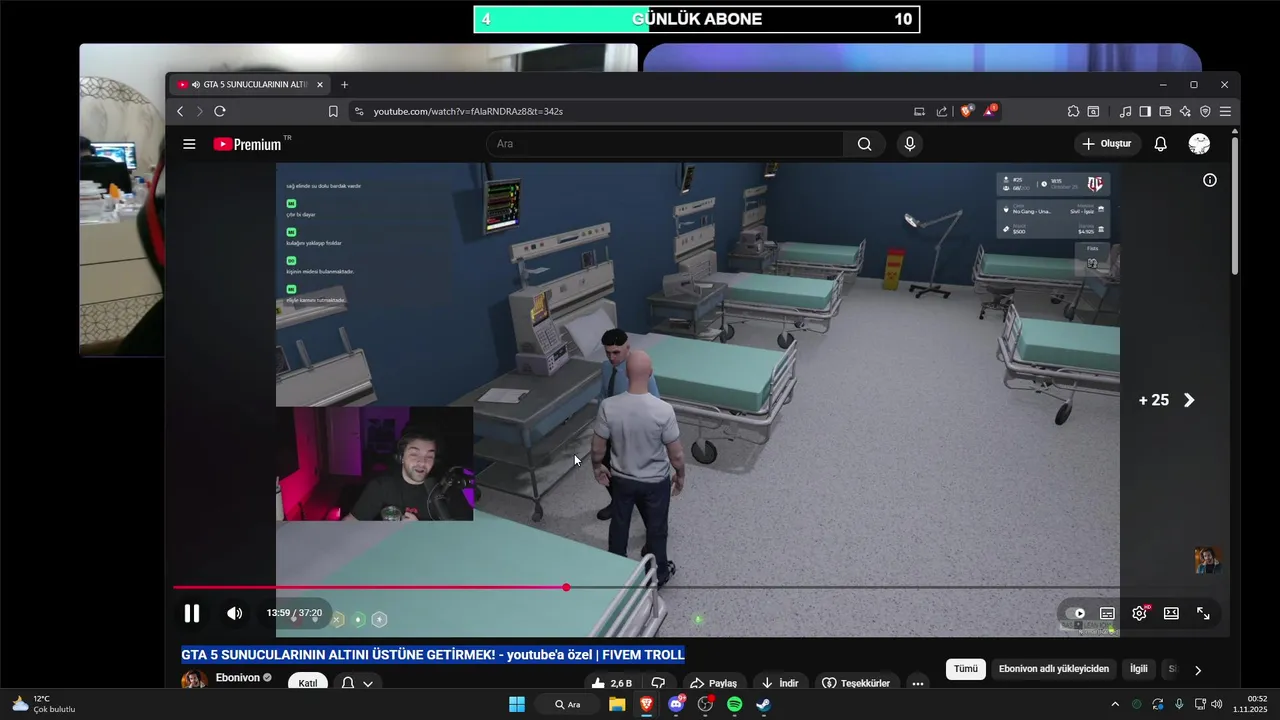Image resolution: width=1280 pixels, height=720 pixels.
Task: Click the Teşekkürler thanks button
Action: point(856,683)
